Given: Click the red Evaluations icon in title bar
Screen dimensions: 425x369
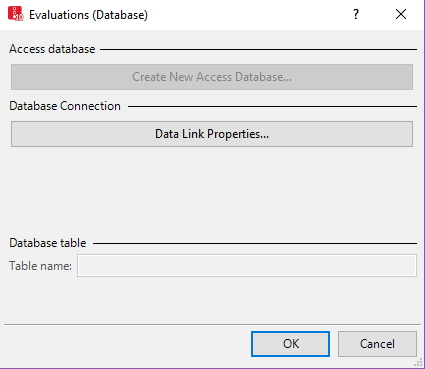Looking at the screenshot, I should pyautogui.click(x=15, y=14).
